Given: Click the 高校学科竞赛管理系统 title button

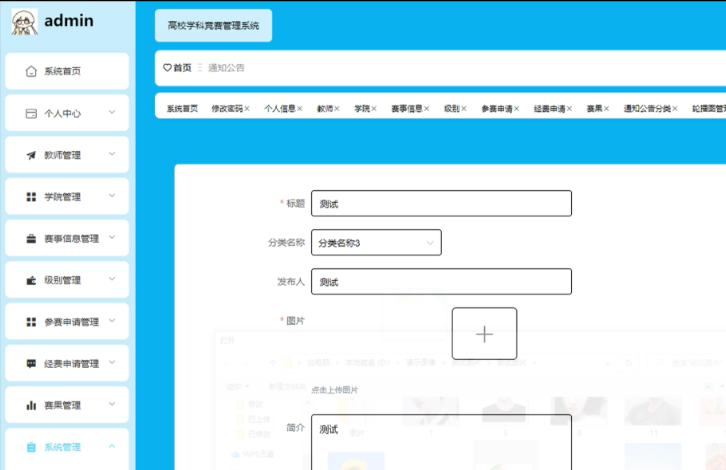Looking at the screenshot, I should [x=213, y=26].
